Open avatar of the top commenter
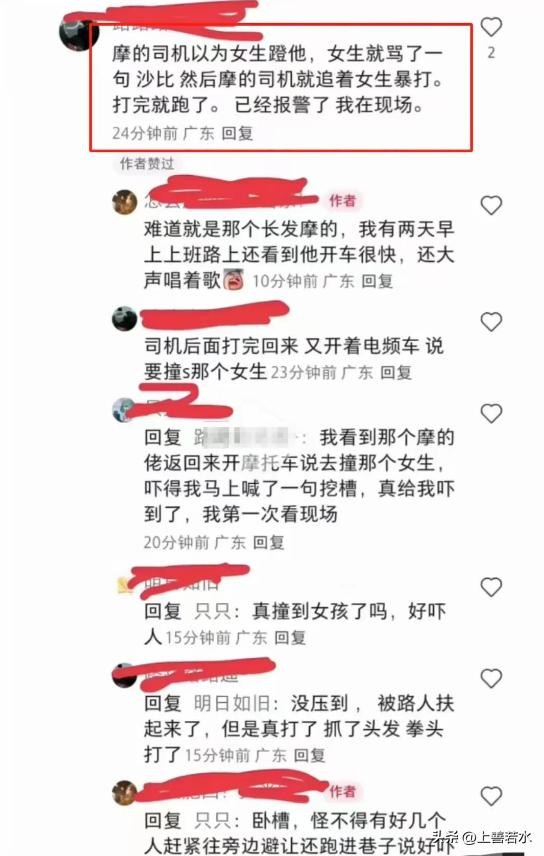The height and width of the screenshot is (856, 544). pyautogui.click(x=78, y=33)
